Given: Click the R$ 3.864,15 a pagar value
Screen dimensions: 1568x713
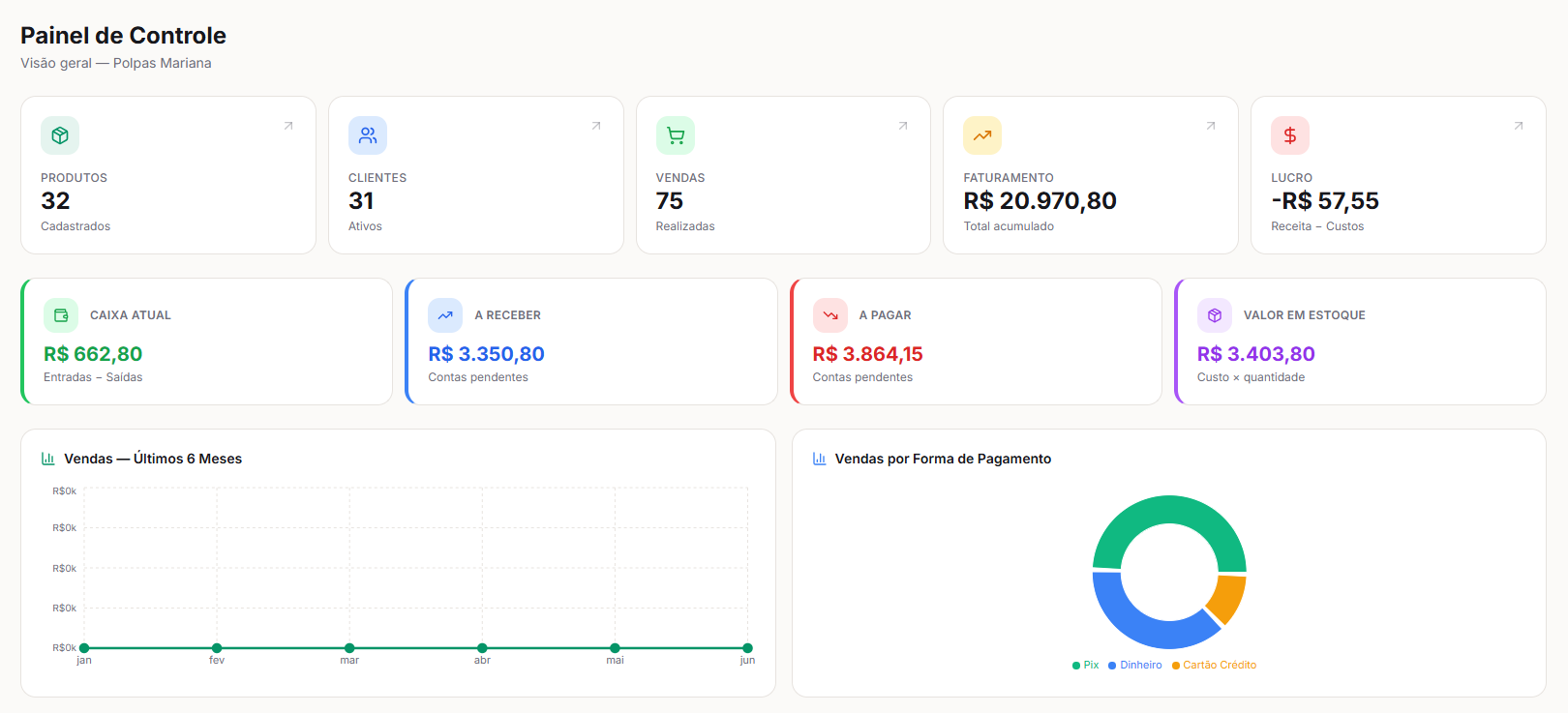Looking at the screenshot, I should point(868,354).
